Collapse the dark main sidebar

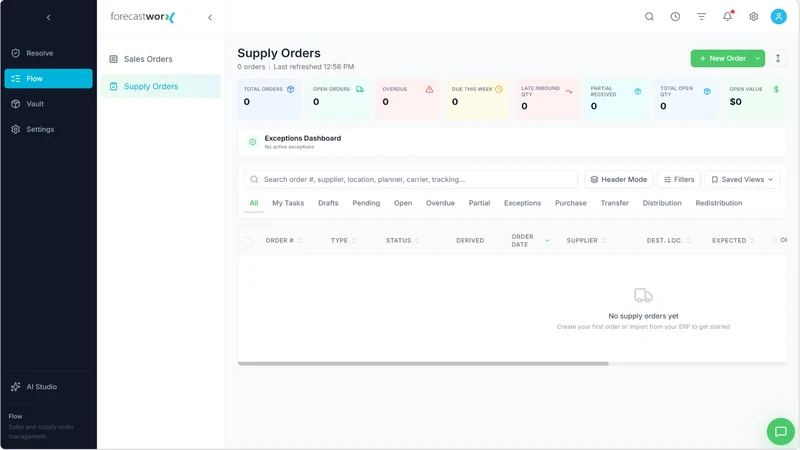click(48, 17)
